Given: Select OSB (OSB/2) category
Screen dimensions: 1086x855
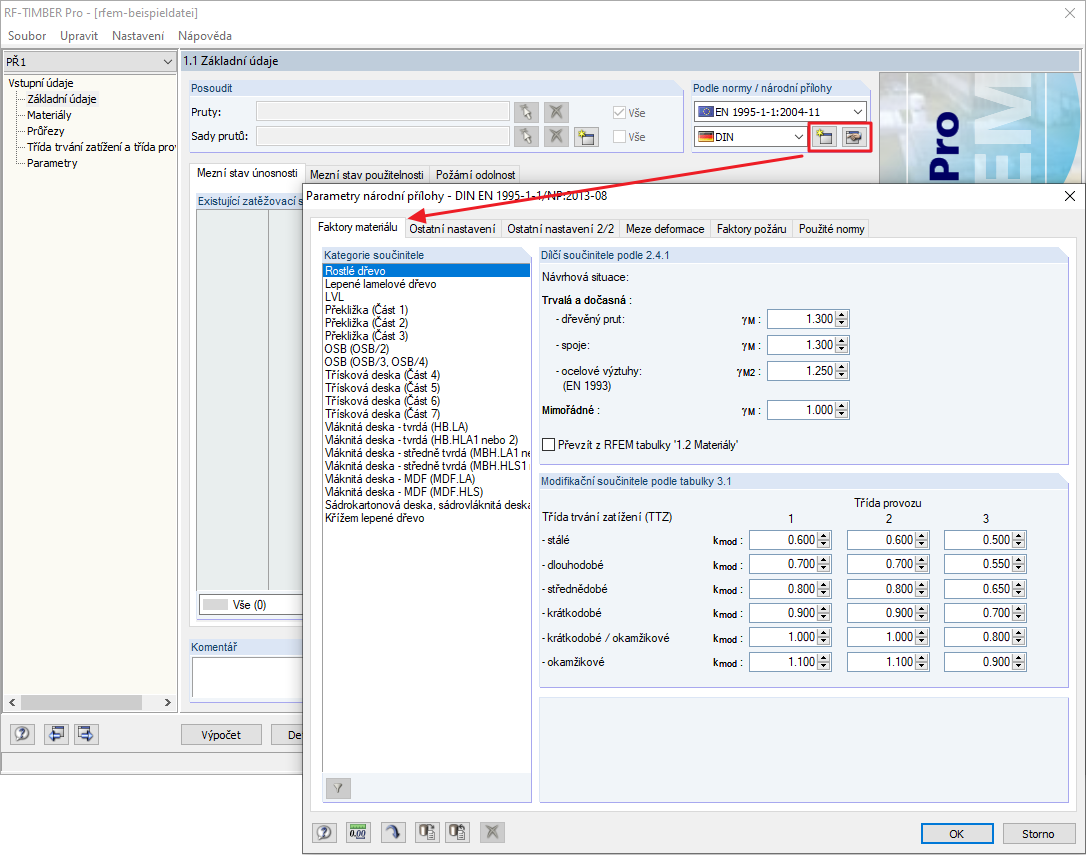Looking at the screenshot, I should tap(426, 349).
